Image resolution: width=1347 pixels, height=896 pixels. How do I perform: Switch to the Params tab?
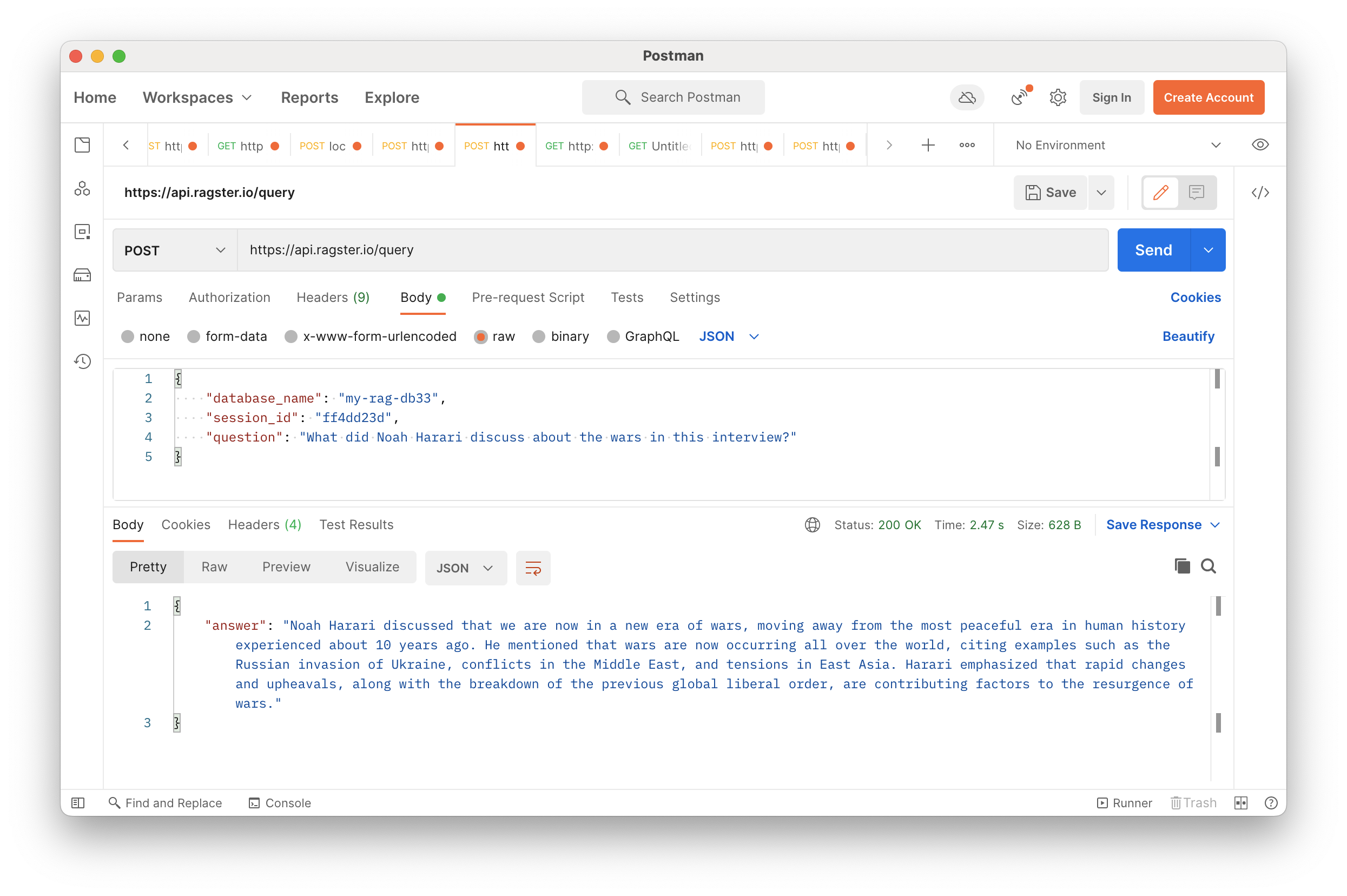click(x=140, y=297)
